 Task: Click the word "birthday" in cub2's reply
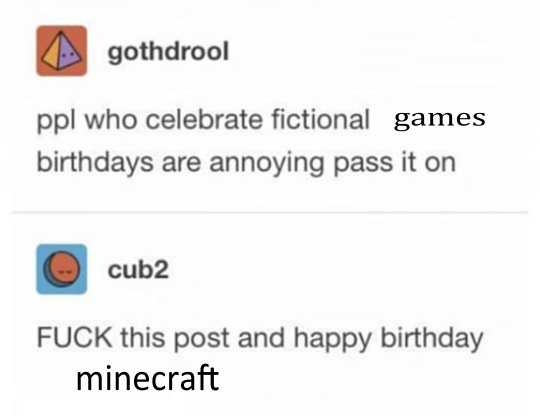(x=432, y=338)
